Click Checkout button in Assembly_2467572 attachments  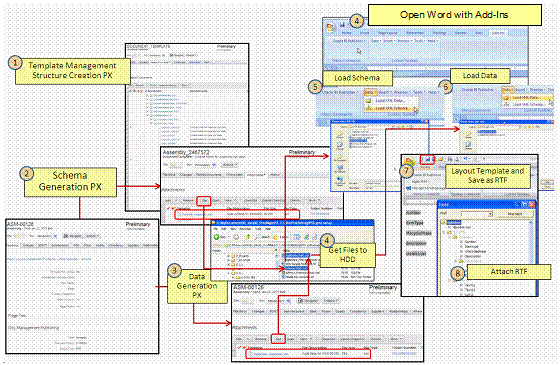coord(250,200)
